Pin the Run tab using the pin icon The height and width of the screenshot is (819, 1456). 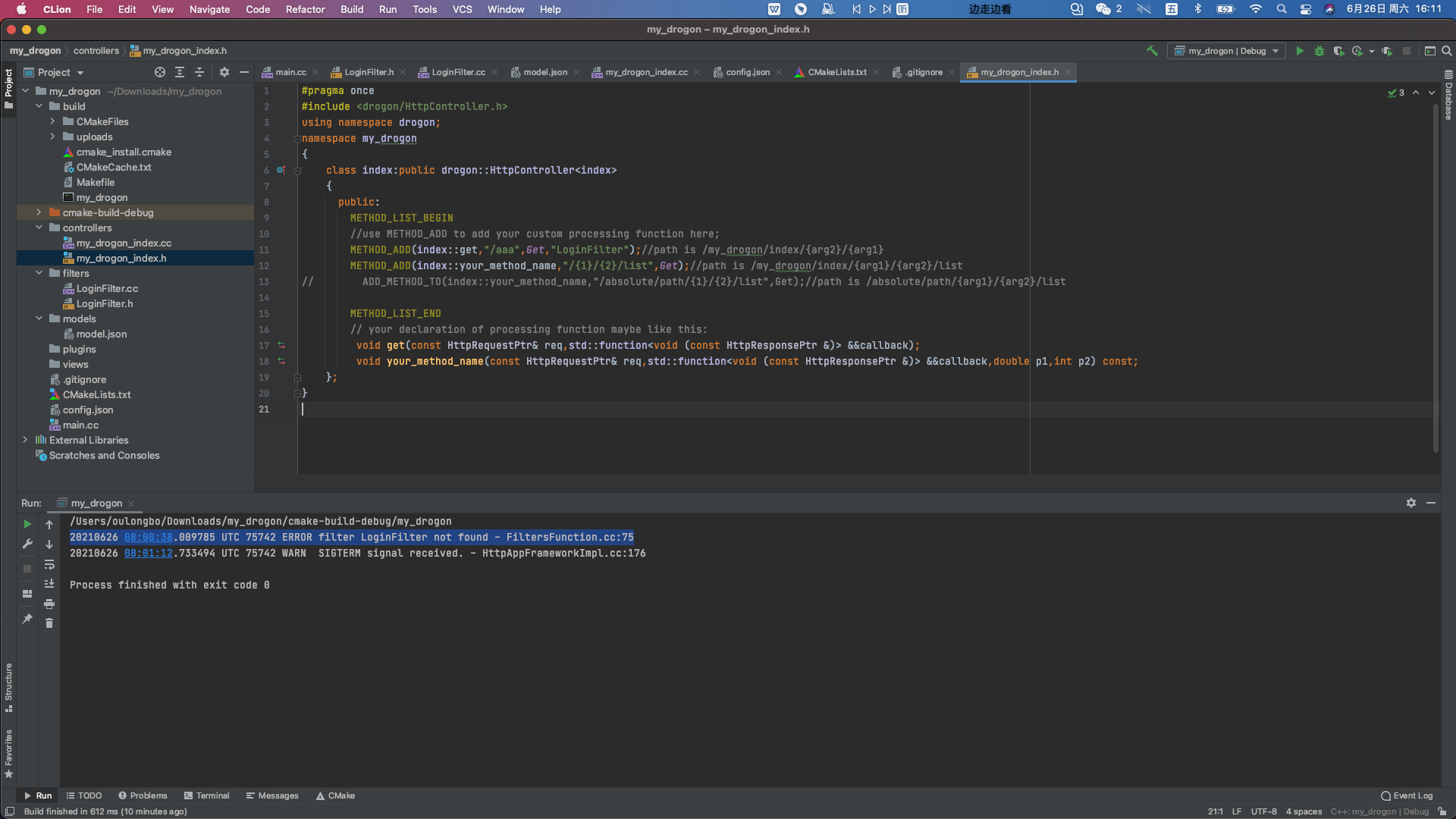coord(27,620)
